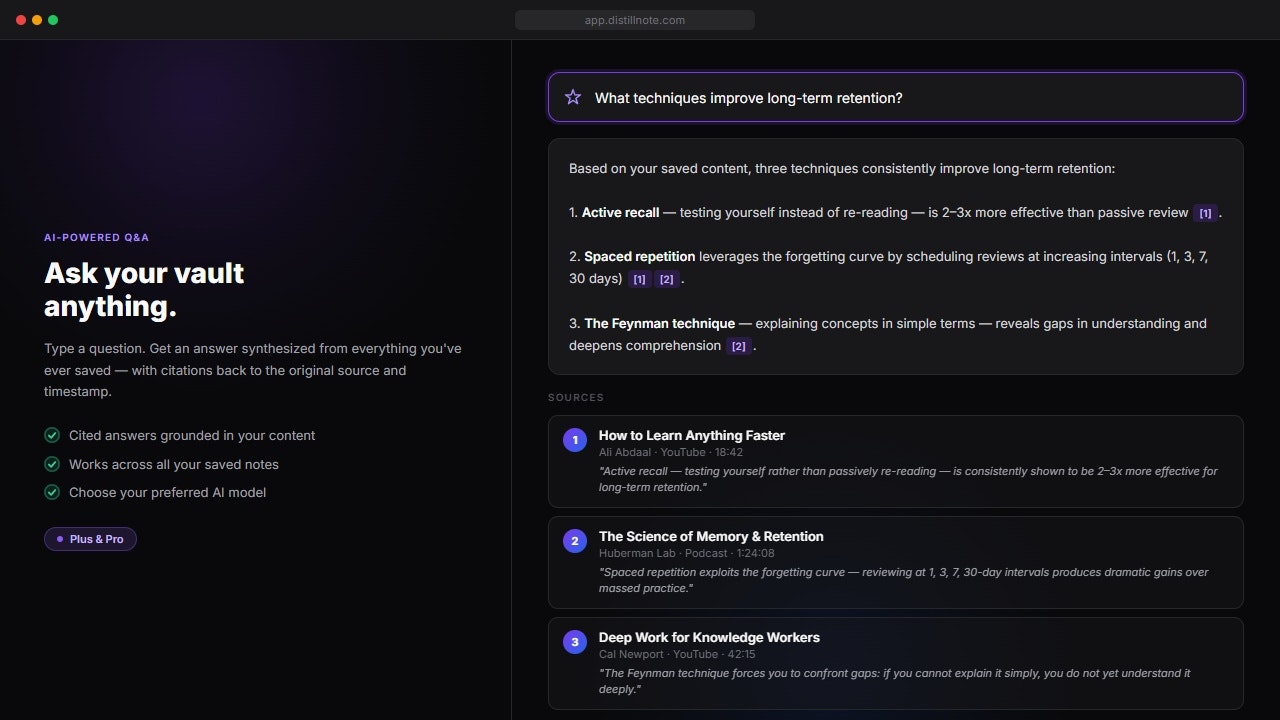The width and height of the screenshot is (1280, 720).
Task: Click the Huberman Lab podcast quote text
Action: point(903,580)
